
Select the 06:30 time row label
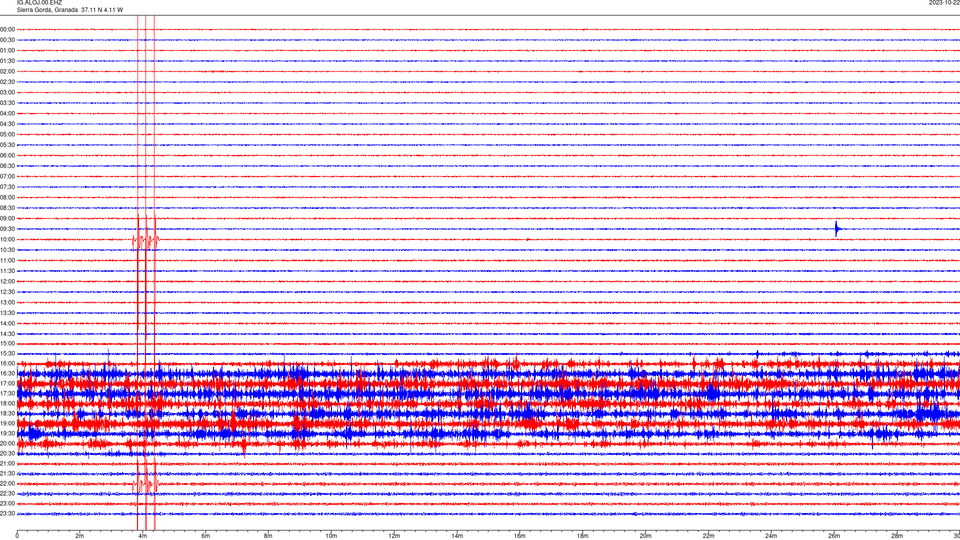click(7, 166)
